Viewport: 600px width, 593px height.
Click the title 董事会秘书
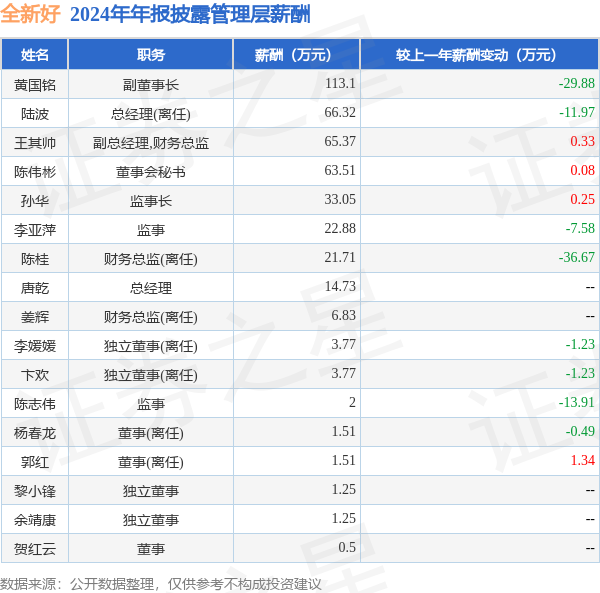click(151, 172)
